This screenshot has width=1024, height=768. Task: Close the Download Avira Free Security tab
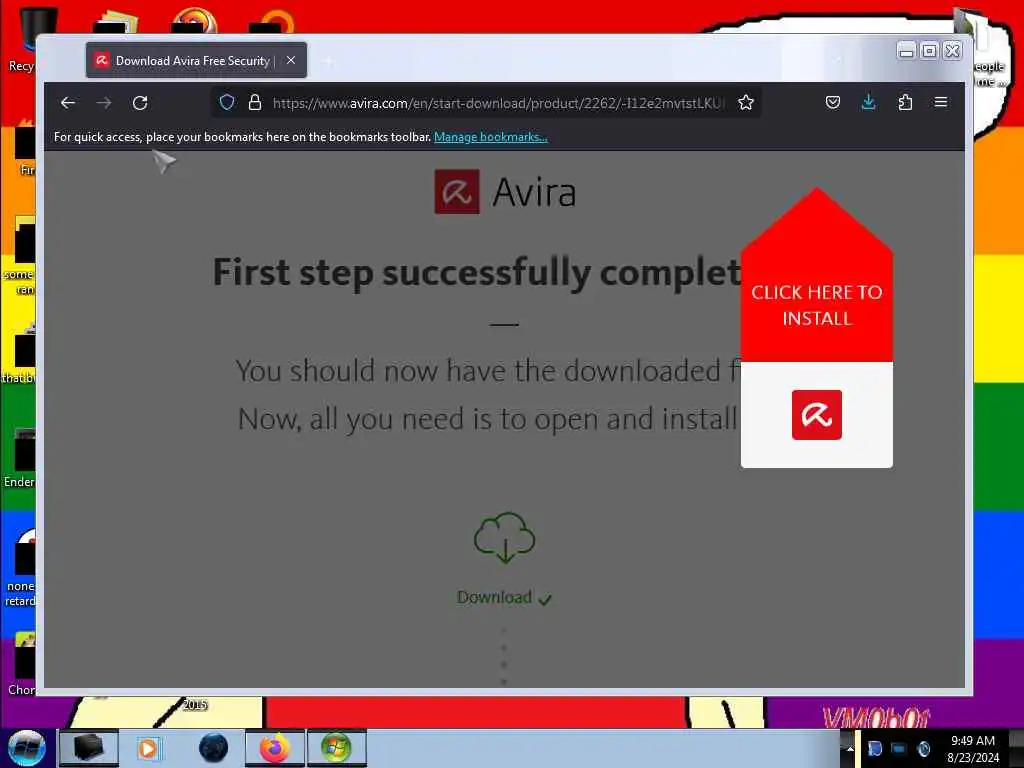point(291,60)
